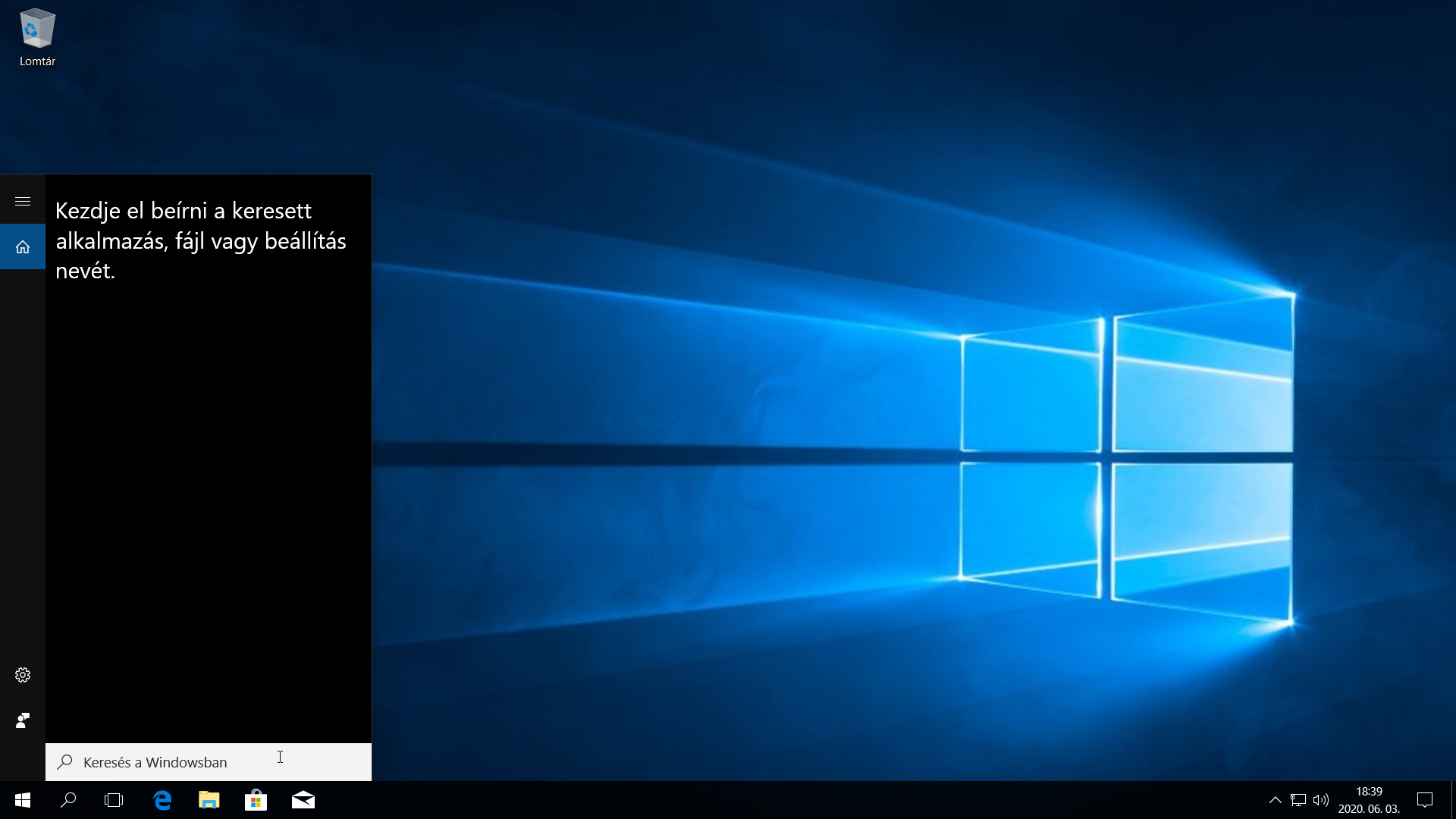The width and height of the screenshot is (1456, 819).
Task: Open Task View from the taskbar
Action: click(x=114, y=800)
